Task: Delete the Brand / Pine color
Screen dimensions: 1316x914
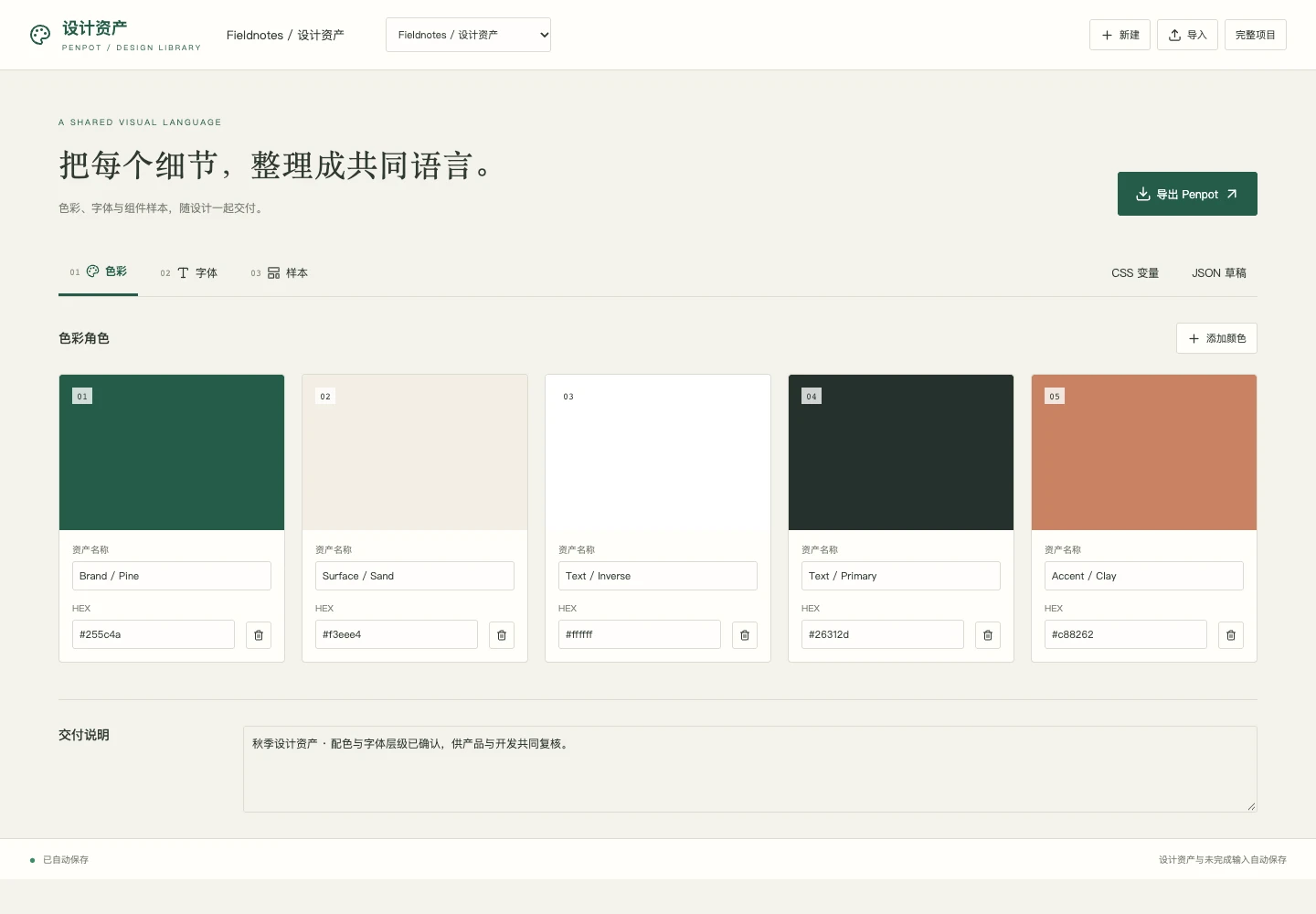Action: (x=259, y=635)
